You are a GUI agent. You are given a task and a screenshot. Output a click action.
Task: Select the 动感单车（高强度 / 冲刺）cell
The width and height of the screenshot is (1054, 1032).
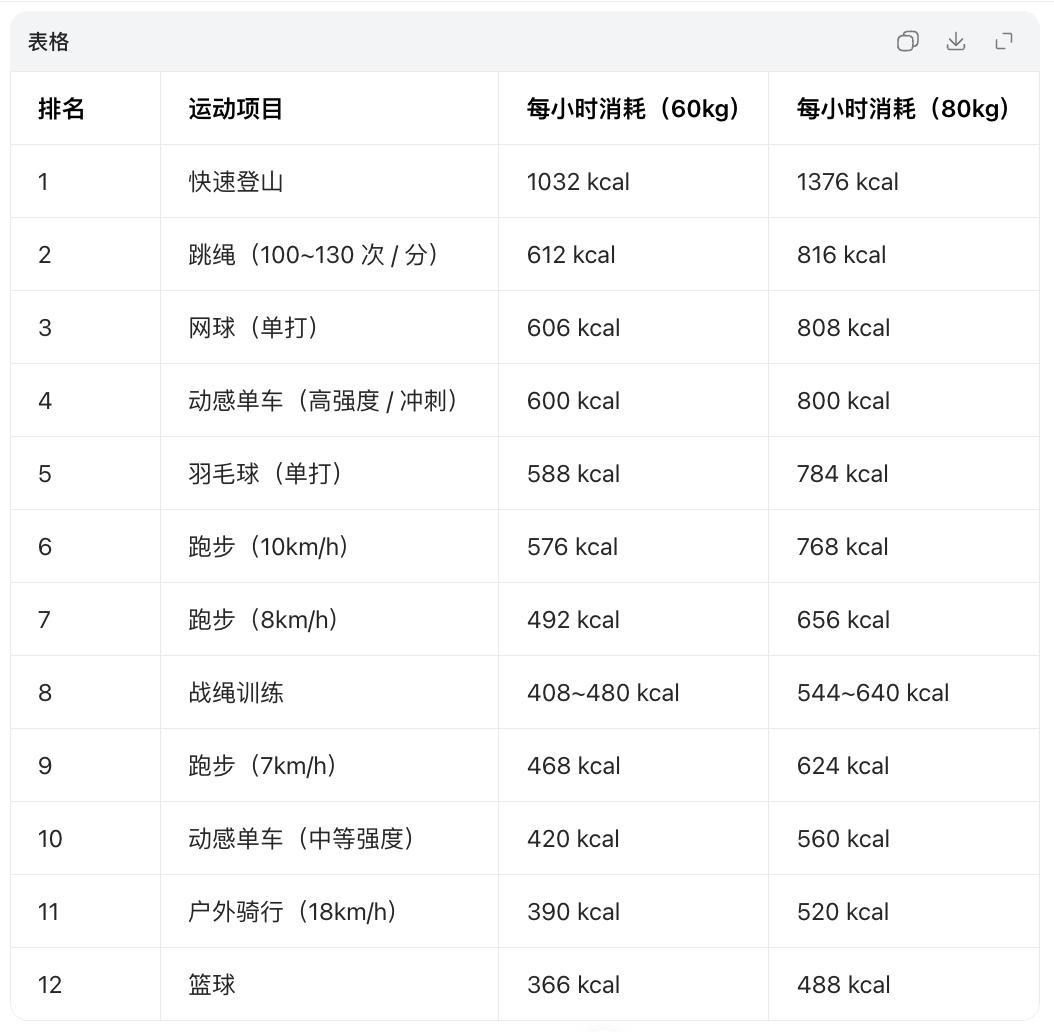tap(323, 401)
